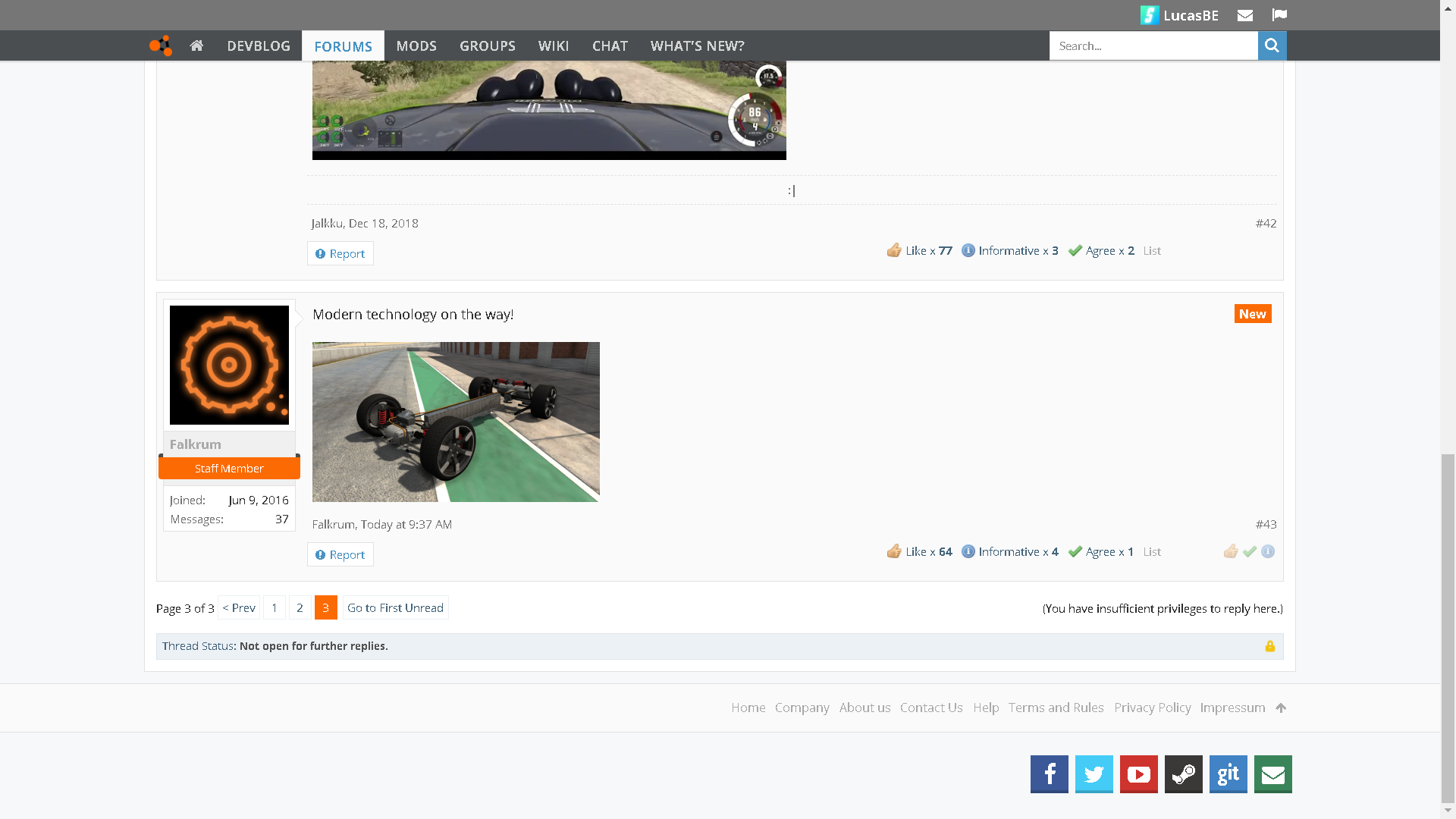
Task: Open Jalkku's profile link
Action: pos(327,223)
